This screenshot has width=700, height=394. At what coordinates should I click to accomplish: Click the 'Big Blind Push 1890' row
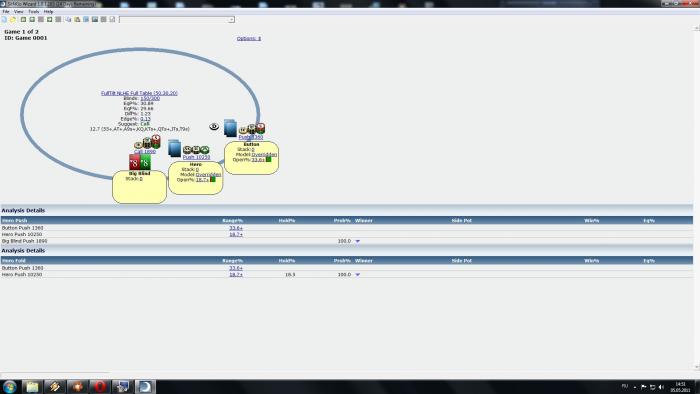point(346,241)
